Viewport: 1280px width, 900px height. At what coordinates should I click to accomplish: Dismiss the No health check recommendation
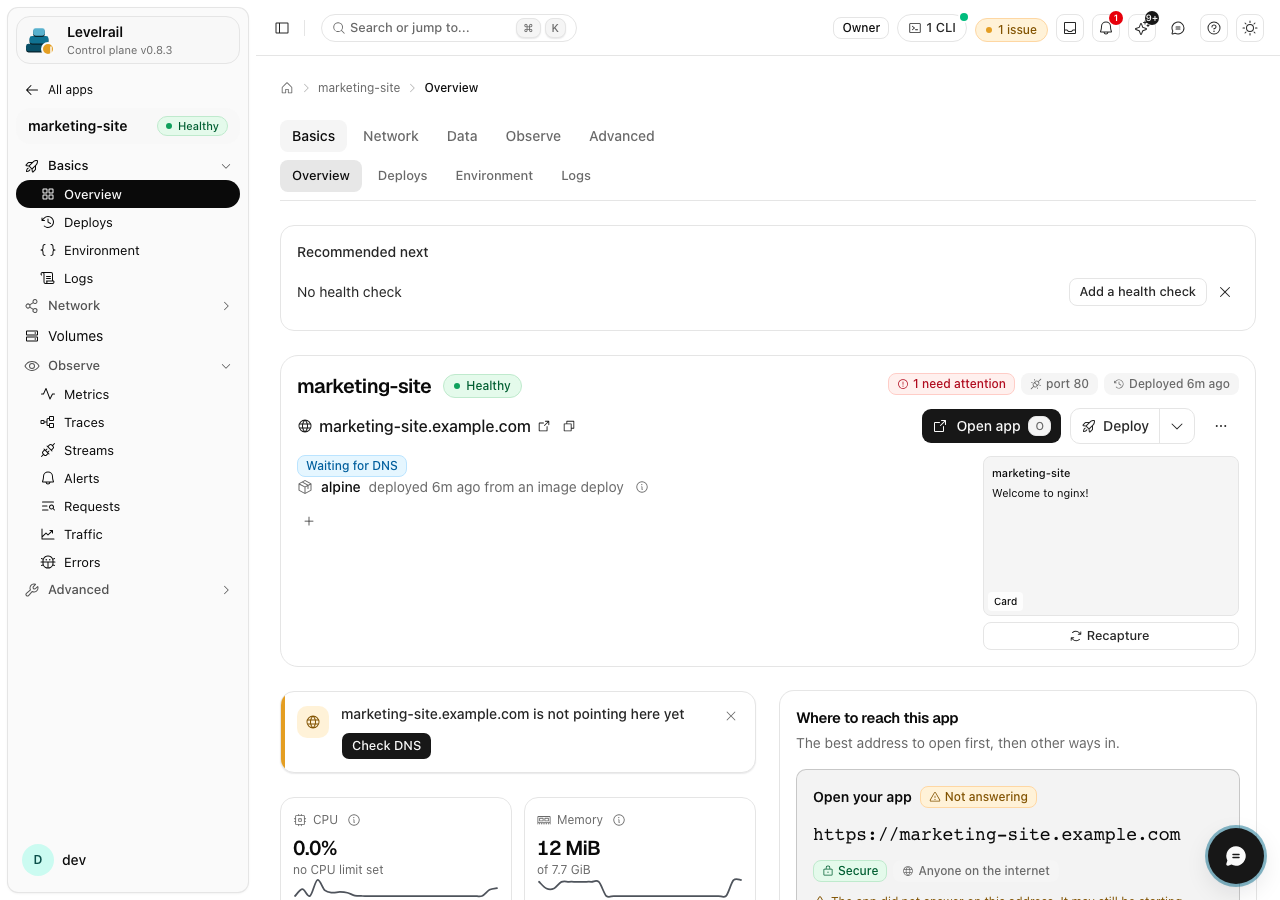point(1225,292)
